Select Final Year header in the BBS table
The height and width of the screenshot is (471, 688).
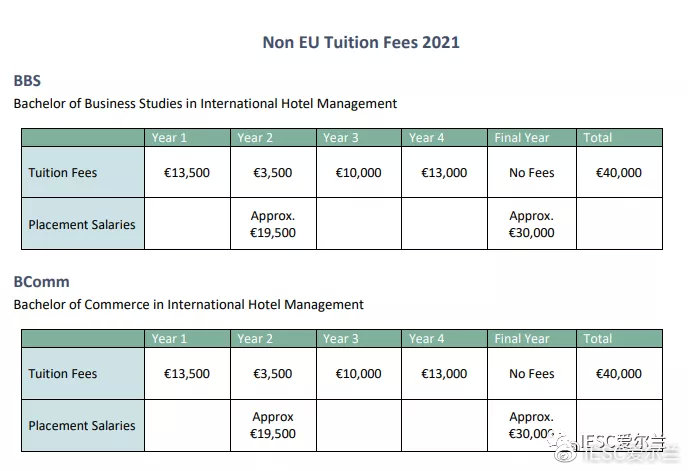[x=522, y=138]
